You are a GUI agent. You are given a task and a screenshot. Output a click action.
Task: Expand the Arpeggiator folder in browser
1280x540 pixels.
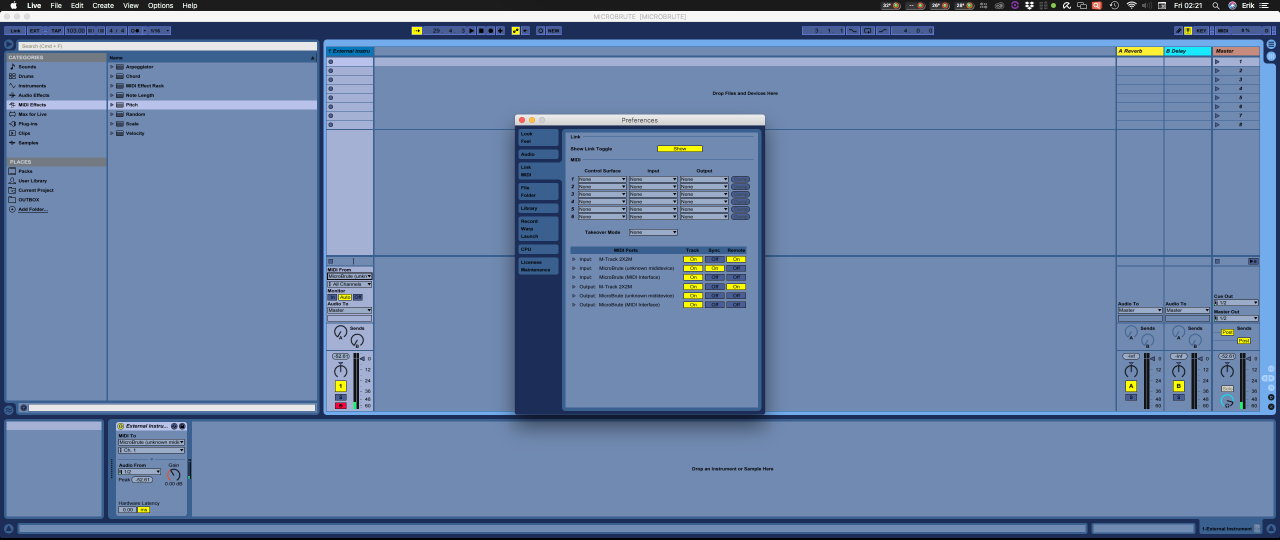coord(112,67)
